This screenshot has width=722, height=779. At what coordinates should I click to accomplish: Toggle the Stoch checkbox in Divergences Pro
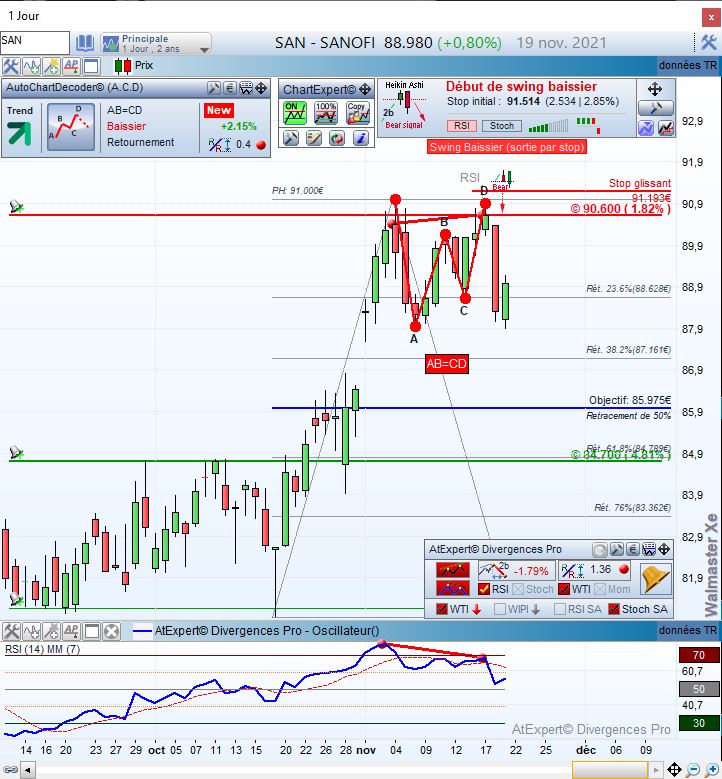(x=518, y=589)
